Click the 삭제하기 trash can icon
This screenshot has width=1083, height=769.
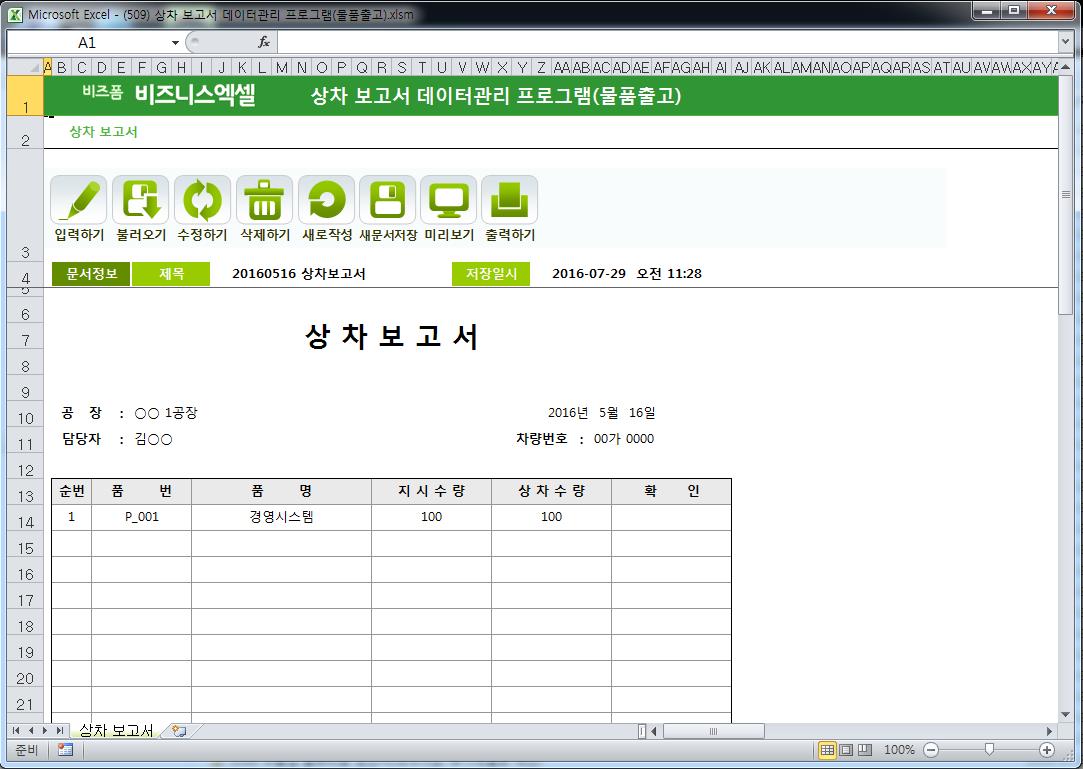pos(264,200)
